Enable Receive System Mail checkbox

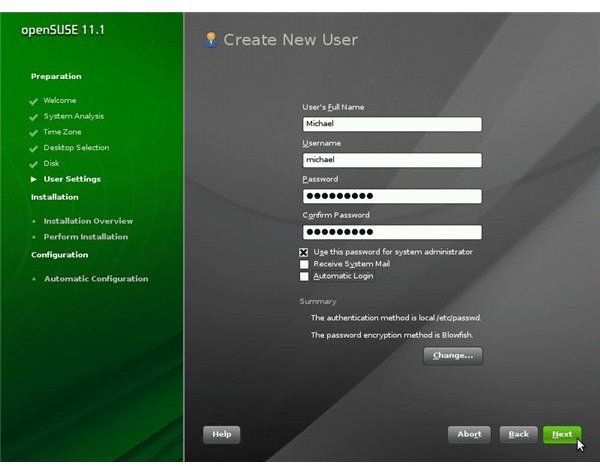(304, 264)
